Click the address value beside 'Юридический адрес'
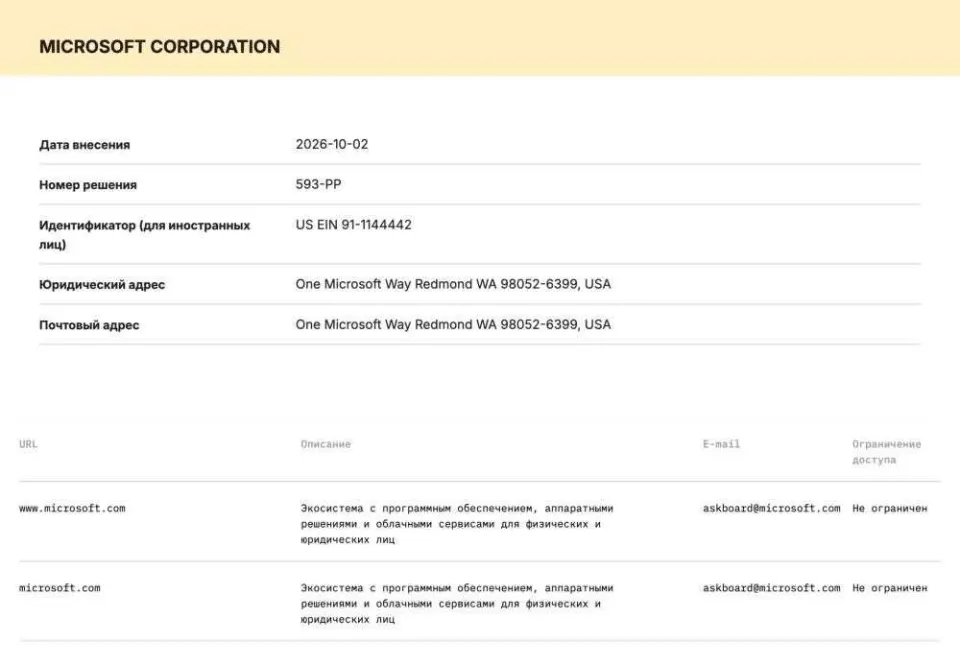Viewport: 960px width, 666px height. click(453, 284)
